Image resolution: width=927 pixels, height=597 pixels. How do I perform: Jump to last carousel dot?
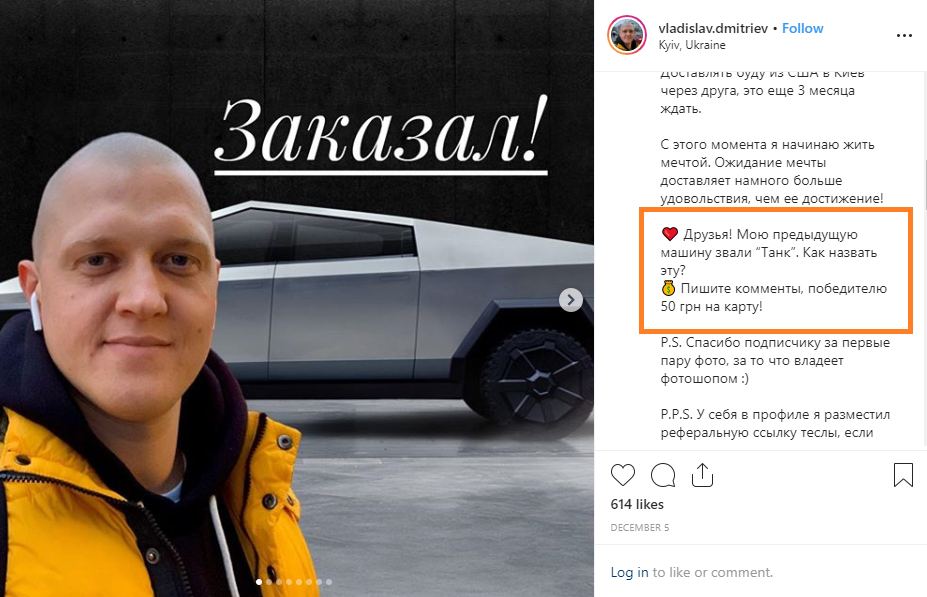tap(329, 582)
